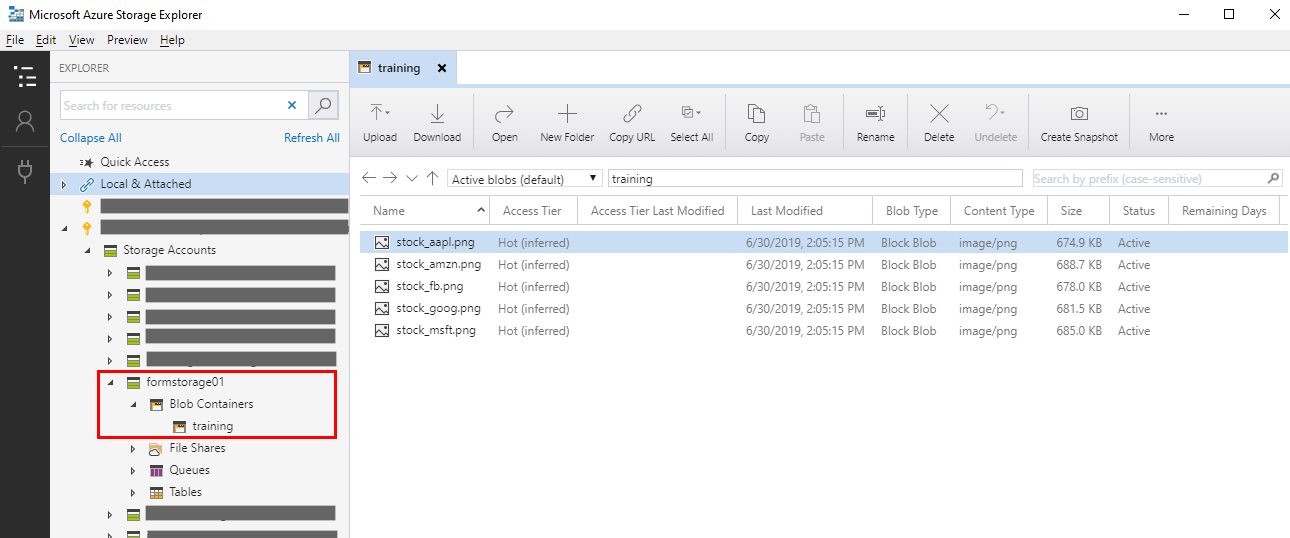1290x538 pixels.
Task: Click Create Snapshot camera button
Action: point(1079,124)
